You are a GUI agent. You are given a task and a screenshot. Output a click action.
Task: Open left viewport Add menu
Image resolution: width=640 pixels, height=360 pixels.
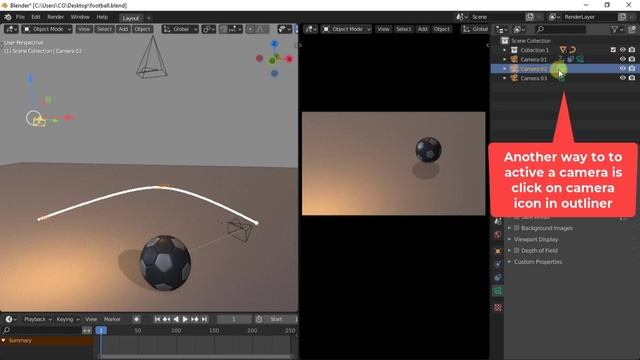coord(123,29)
